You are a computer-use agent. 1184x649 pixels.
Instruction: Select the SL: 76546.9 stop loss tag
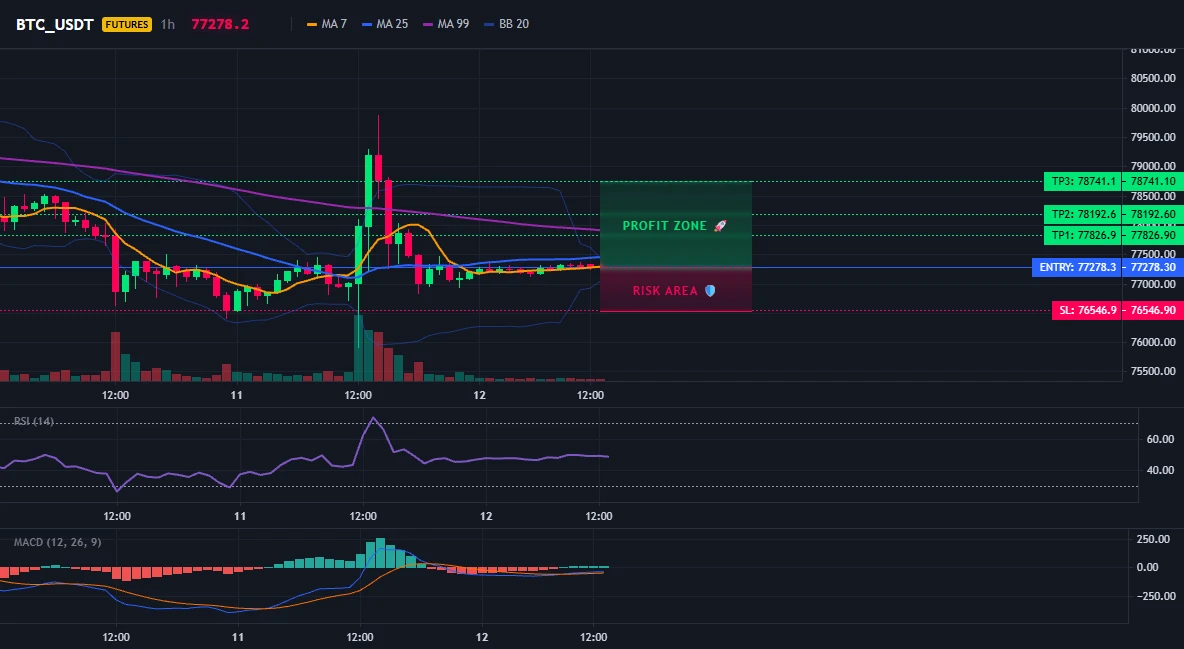point(1087,311)
